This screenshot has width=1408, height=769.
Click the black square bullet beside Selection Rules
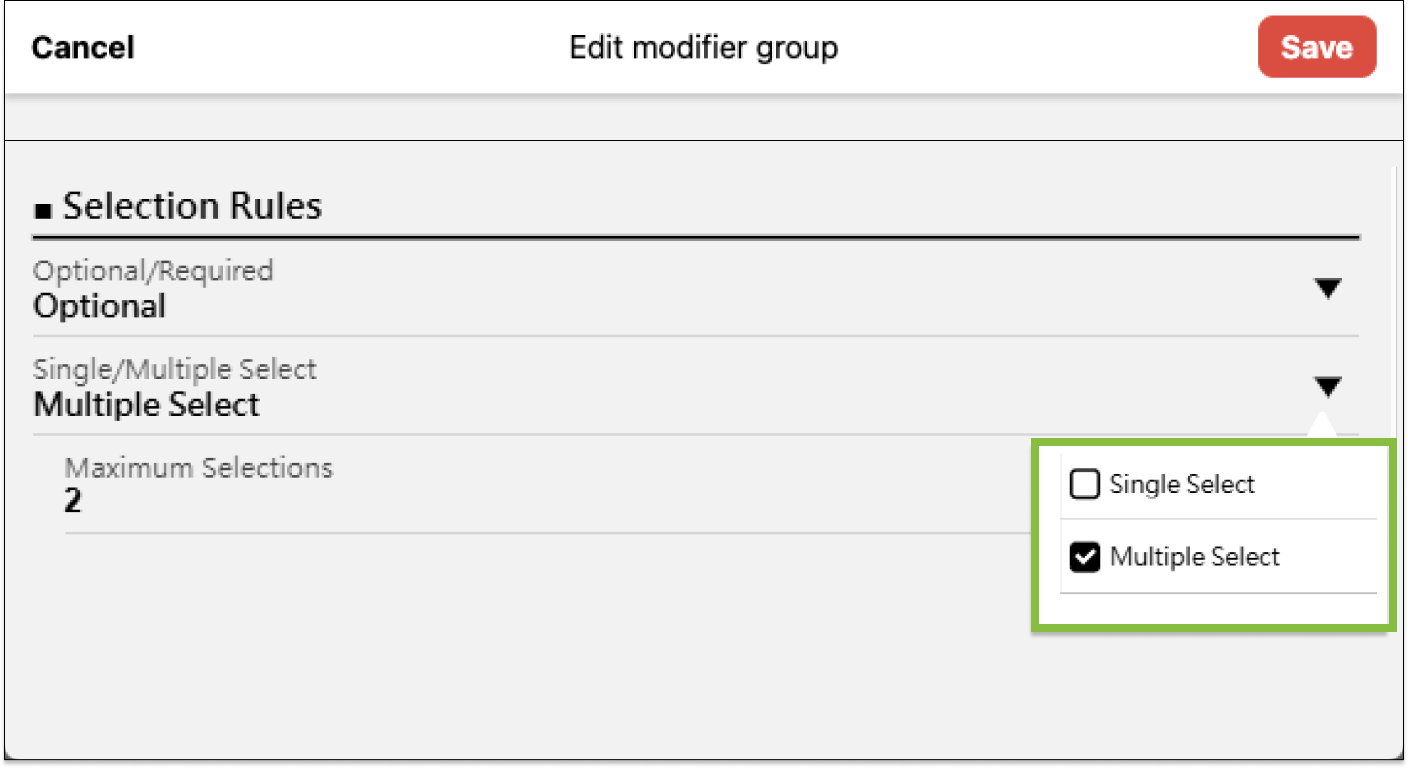coord(42,211)
